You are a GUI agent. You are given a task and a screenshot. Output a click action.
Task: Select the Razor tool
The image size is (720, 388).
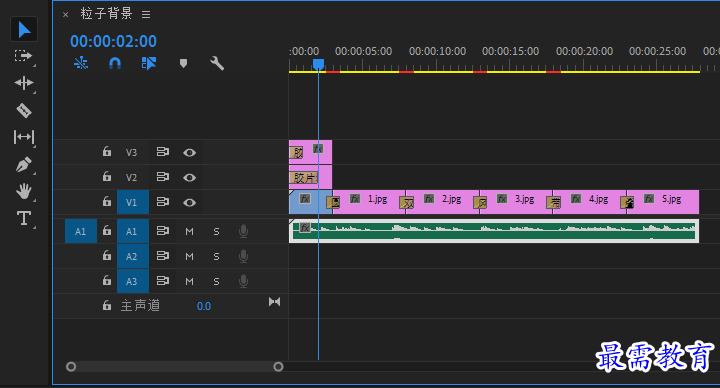click(23, 110)
